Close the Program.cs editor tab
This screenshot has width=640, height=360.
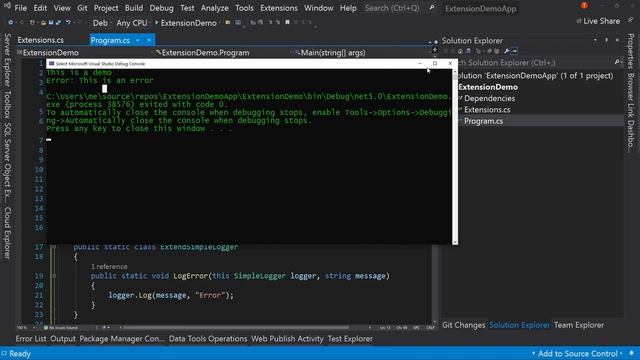pyautogui.click(x=149, y=40)
